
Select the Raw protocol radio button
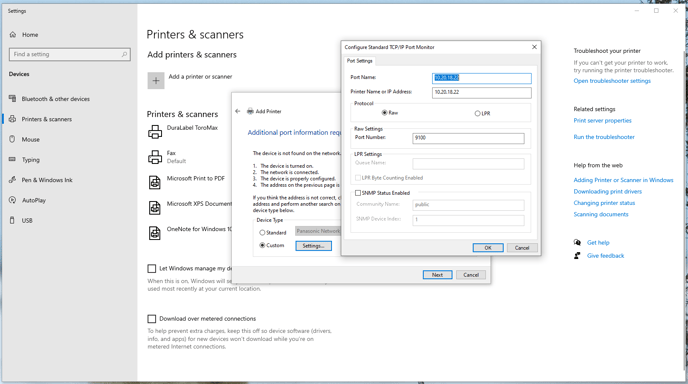384,113
